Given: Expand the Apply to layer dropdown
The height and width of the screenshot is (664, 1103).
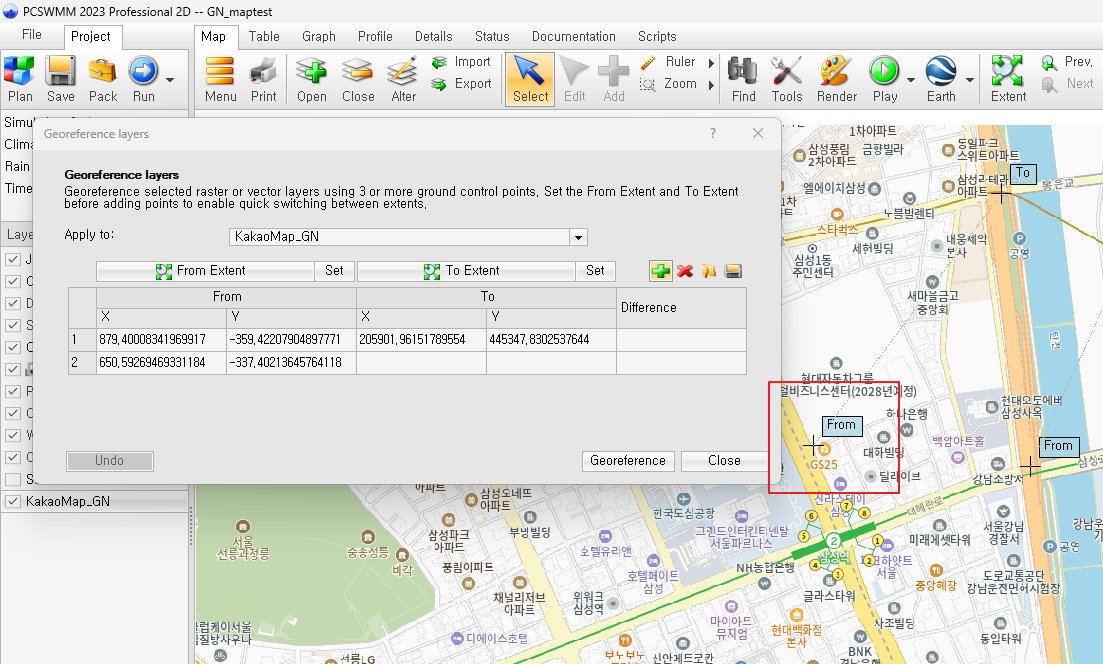Looking at the screenshot, I should (x=578, y=237).
